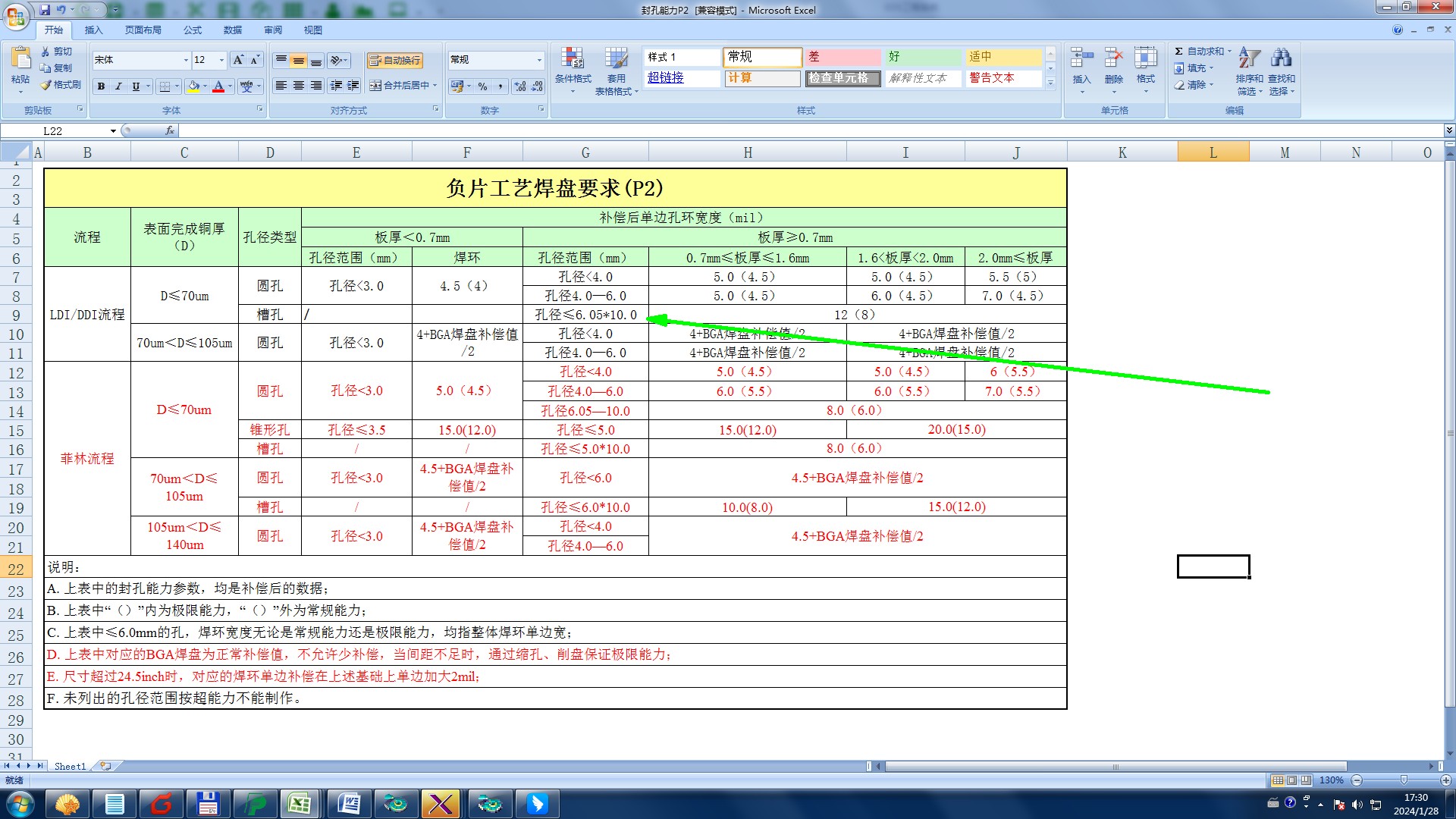The image size is (1456, 819).
Task: Toggle italic formatting
Action: (118, 86)
